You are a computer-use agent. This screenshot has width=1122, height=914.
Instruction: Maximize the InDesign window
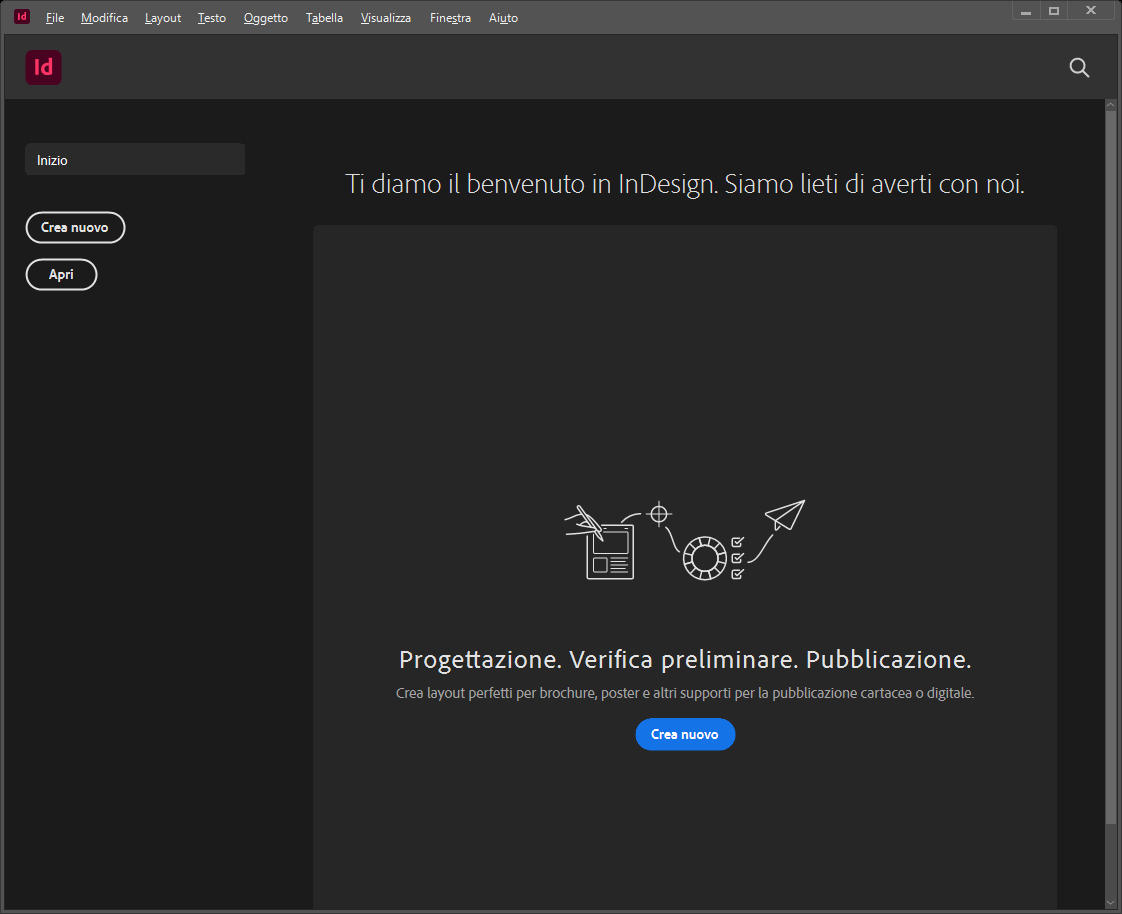(1054, 11)
